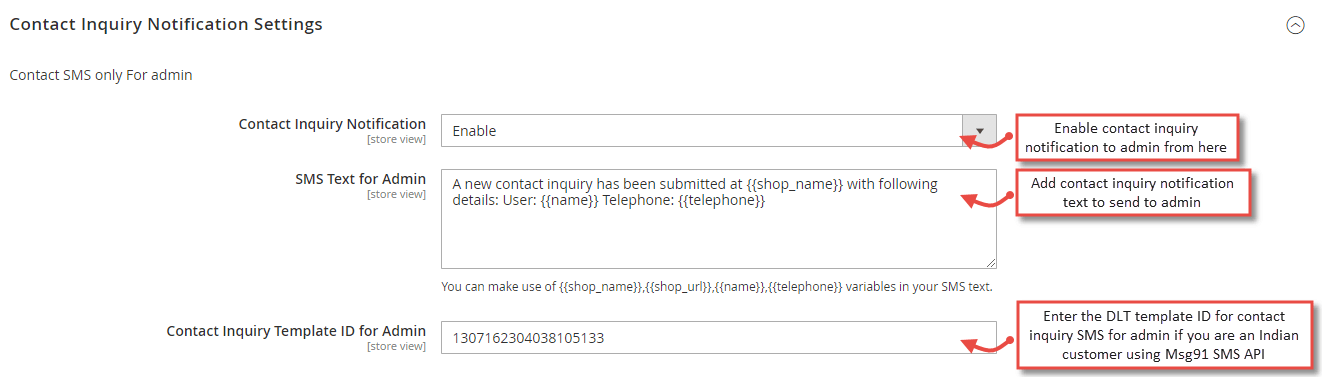Viewport: 1322px width, 377px height.
Task: Open the Contact Inquiry Notification dropdown arrow
Action: coord(979,131)
